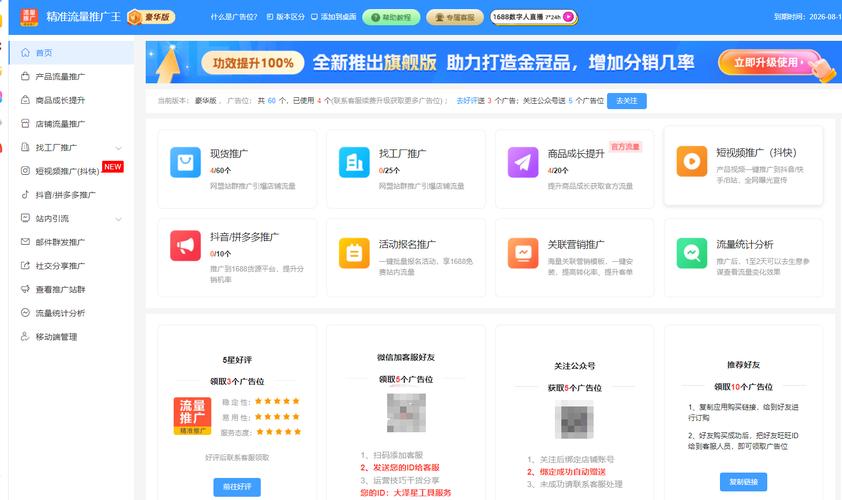This screenshot has width=842, height=500.
Task: Open the orange 关联营销推广 card icon
Action: coord(523,253)
